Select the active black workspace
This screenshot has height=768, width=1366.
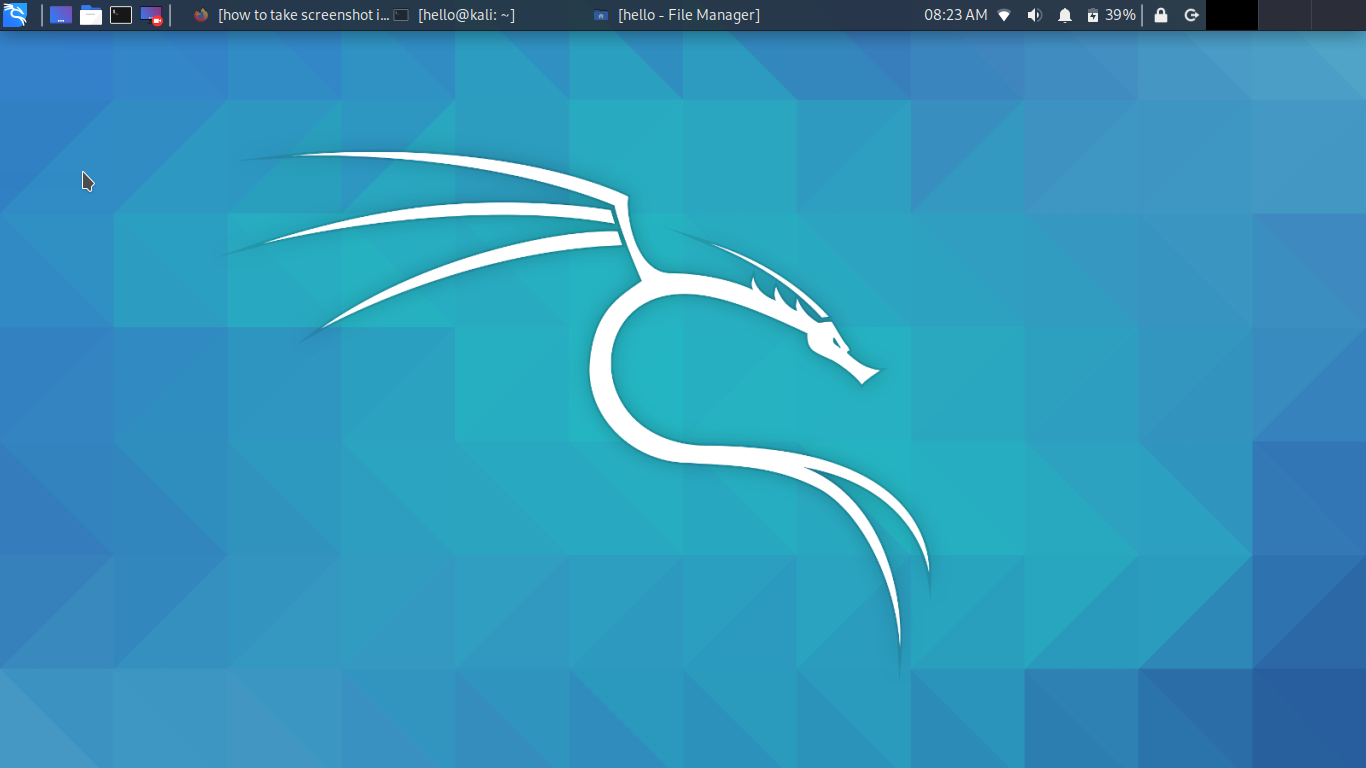pos(1232,15)
